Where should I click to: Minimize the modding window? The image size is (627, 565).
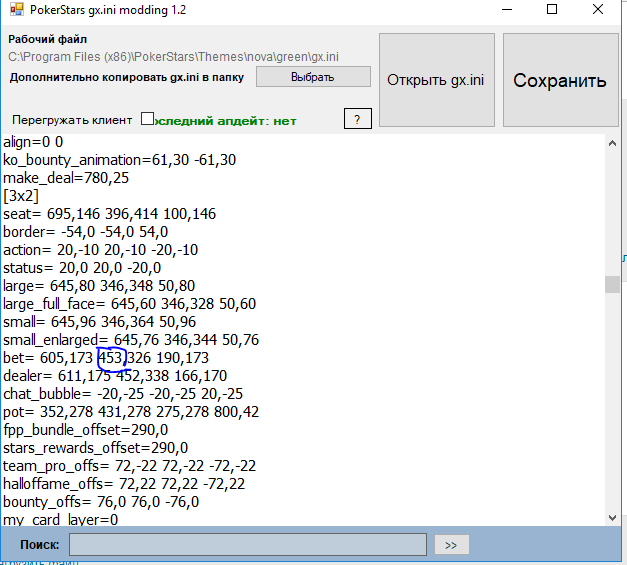[507, 10]
